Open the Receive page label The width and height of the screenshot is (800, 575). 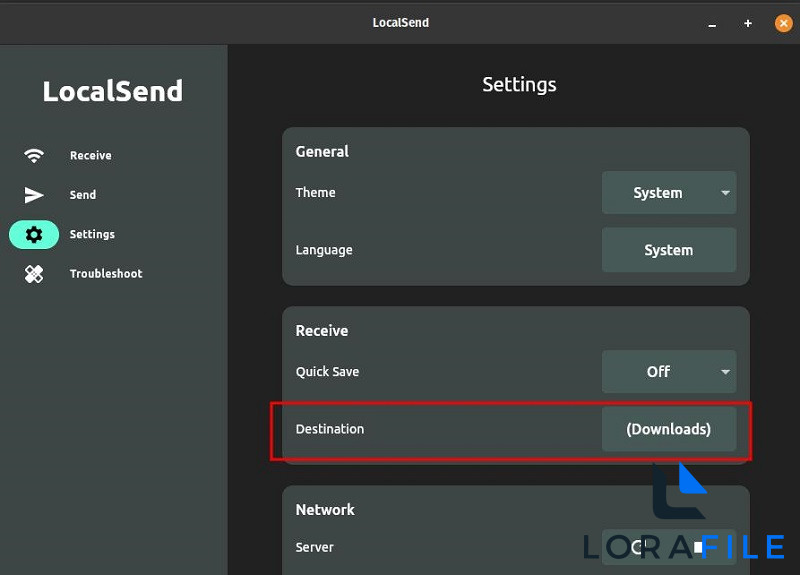(91, 156)
